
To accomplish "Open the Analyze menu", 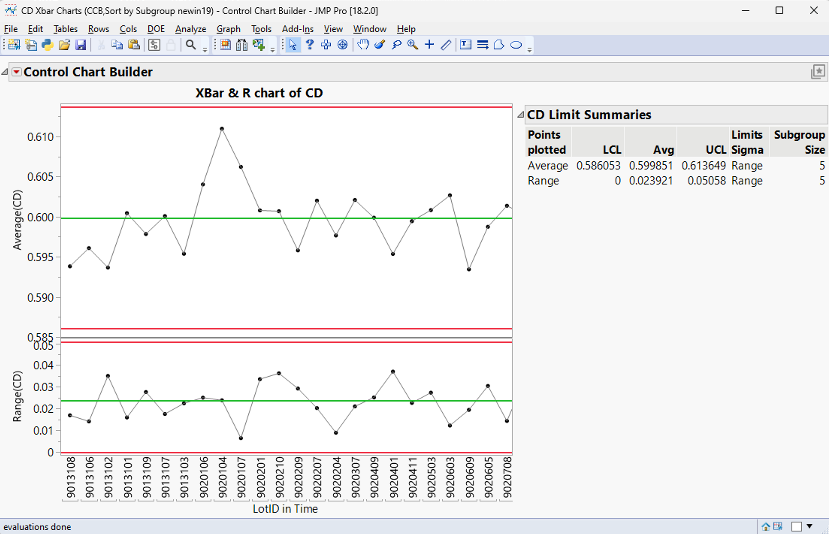I will pos(191,29).
